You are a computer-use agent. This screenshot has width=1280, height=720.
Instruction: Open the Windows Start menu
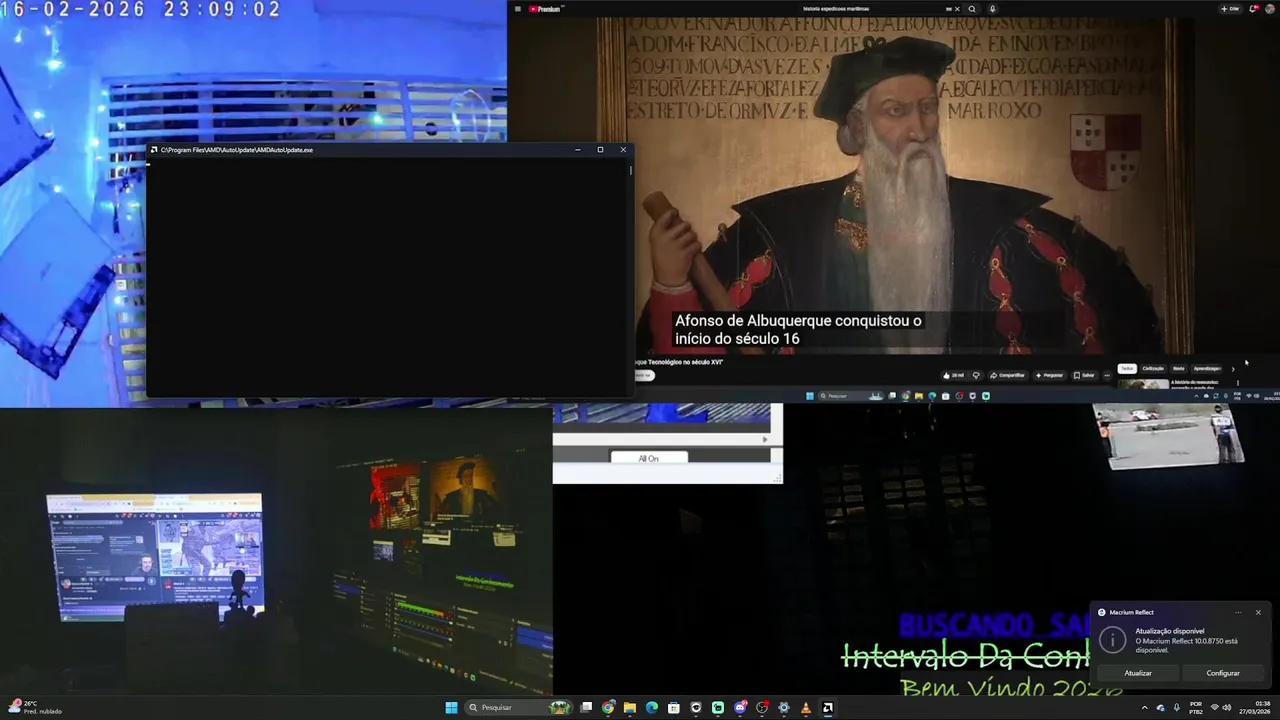pos(451,708)
